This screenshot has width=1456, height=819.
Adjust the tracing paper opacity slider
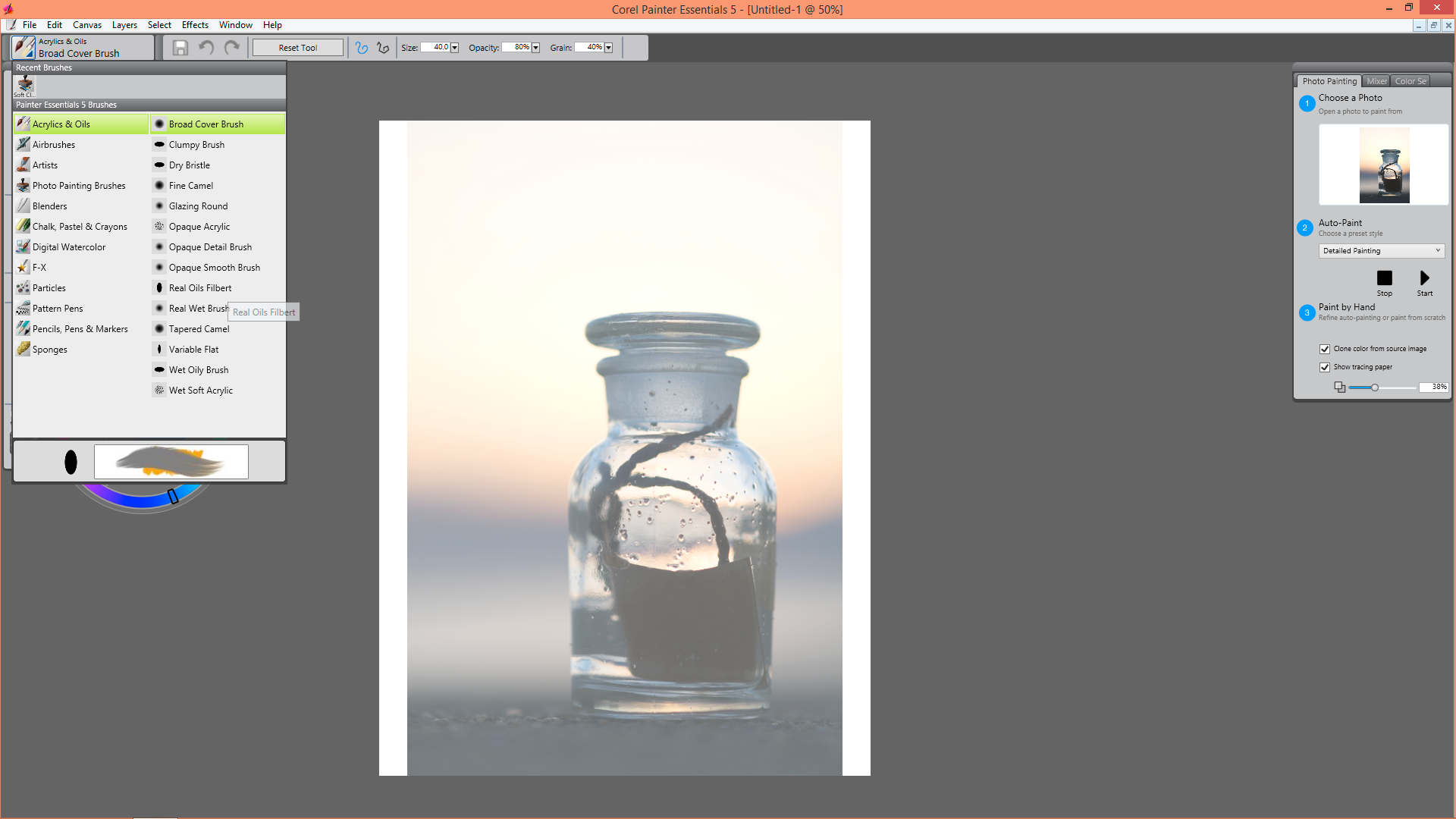[1374, 388]
